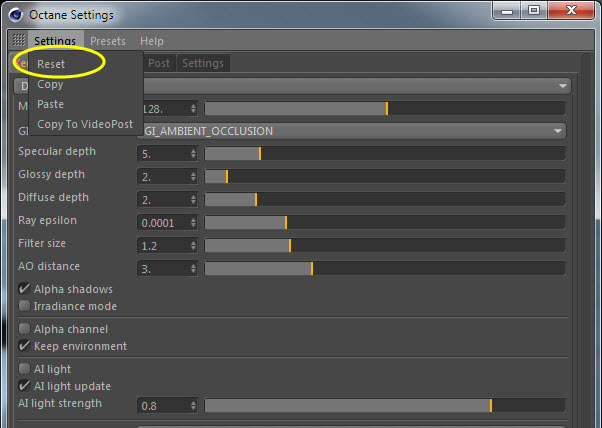
Task: Maximize the Octane Settings window
Action: tap(534, 11)
